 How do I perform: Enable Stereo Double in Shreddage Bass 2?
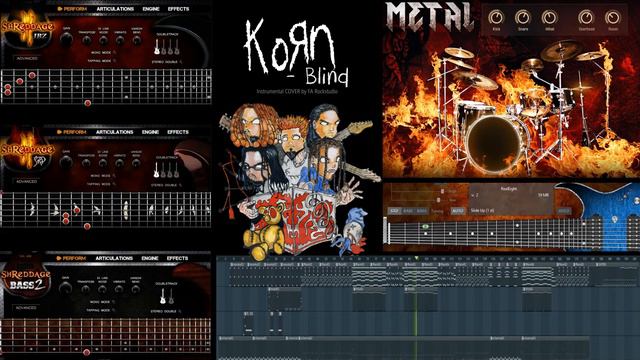[180, 311]
